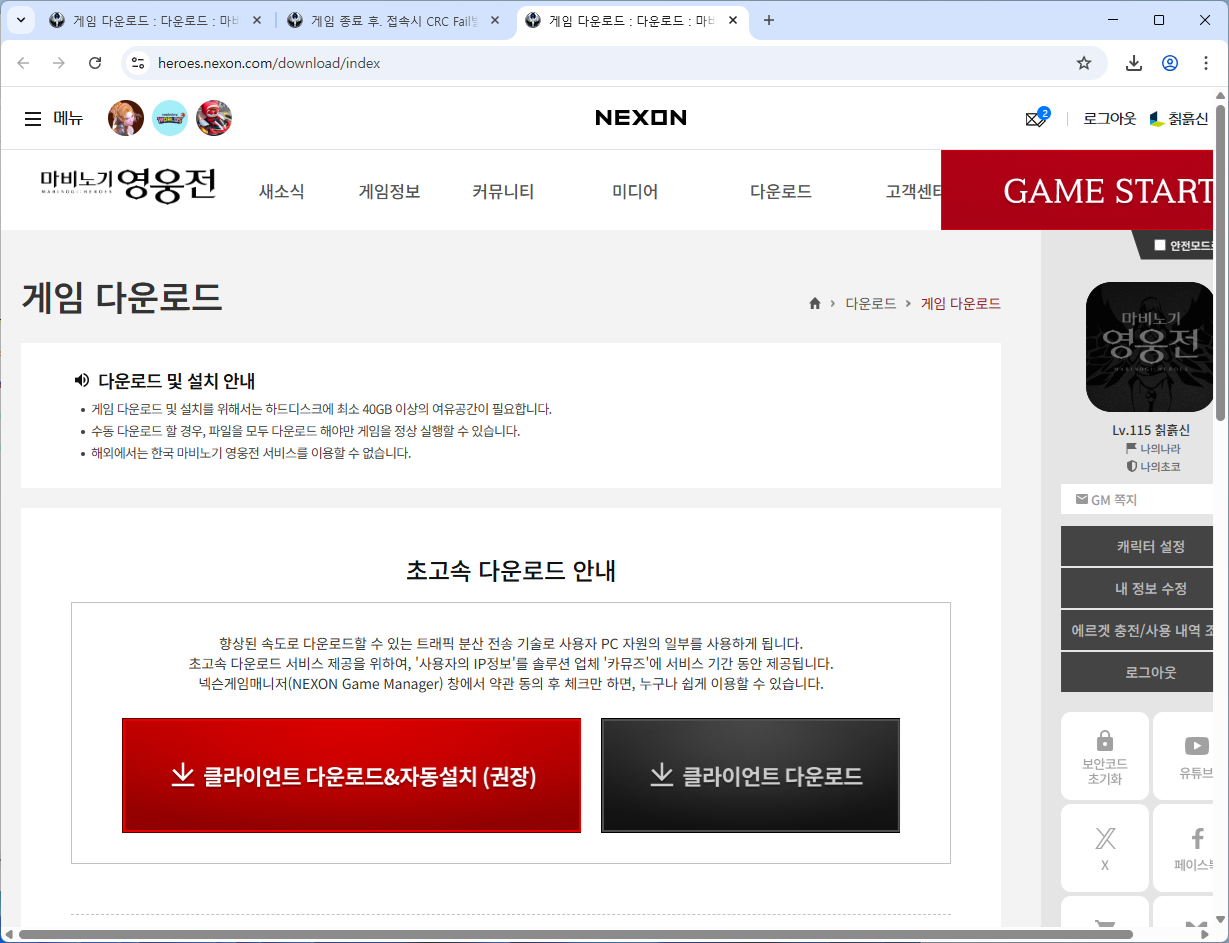This screenshot has height=943, width=1229.
Task: Open Chrome profile icon
Action: pos(1170,63)
